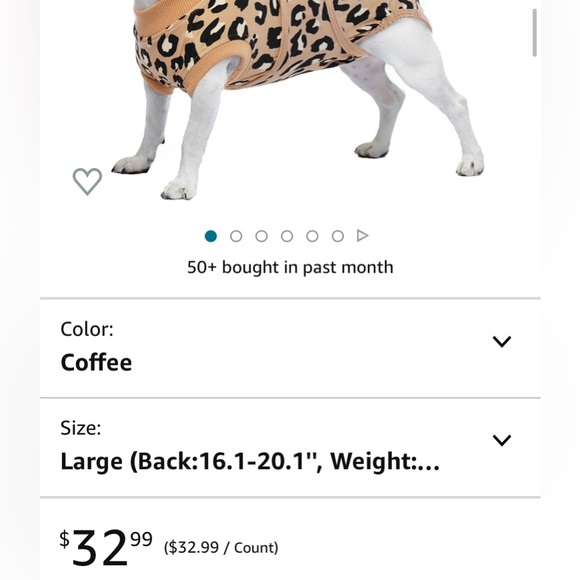Switch to the sixth carousel dot
Screen dimensions: 580x580
tap(338, 236)
